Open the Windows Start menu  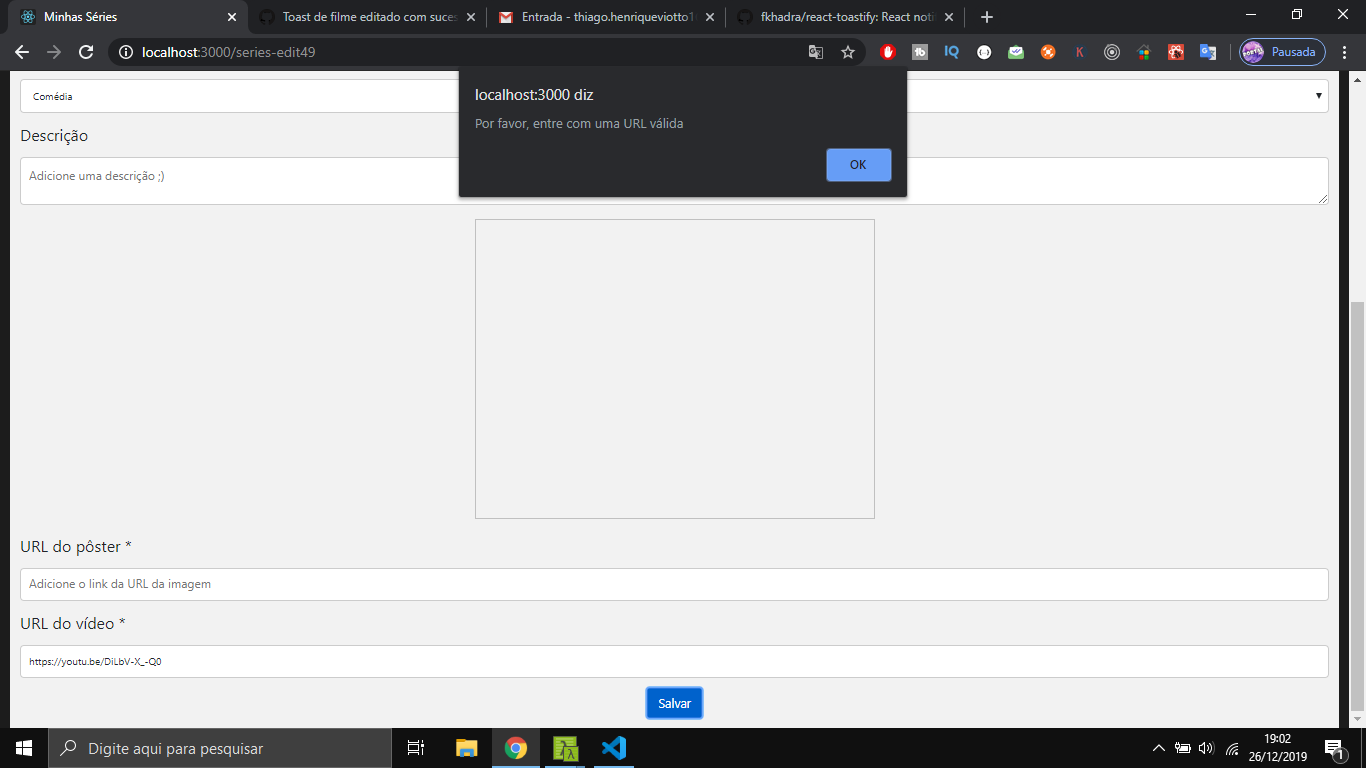(24, 748)
